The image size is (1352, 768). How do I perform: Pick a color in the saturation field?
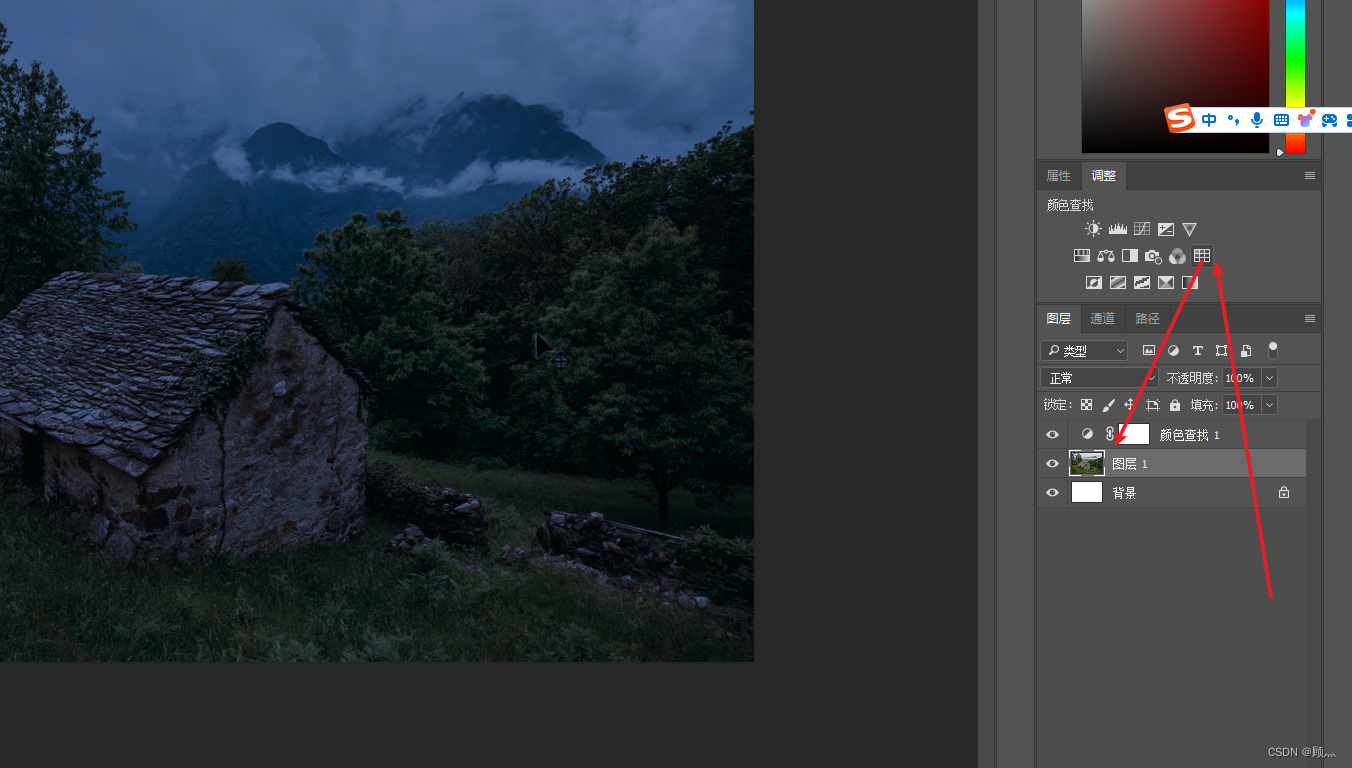pyautogui.click(x=1175, y=76)
